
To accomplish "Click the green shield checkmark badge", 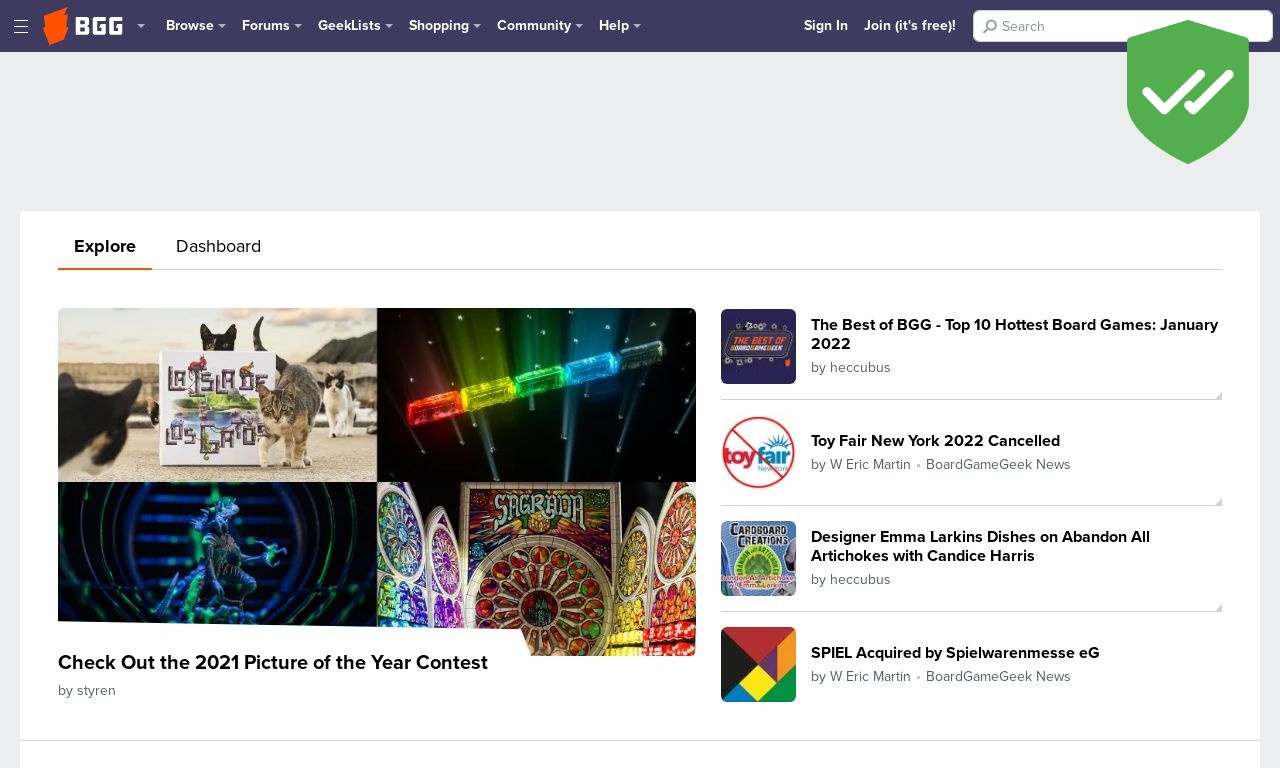I will 1188,92.
